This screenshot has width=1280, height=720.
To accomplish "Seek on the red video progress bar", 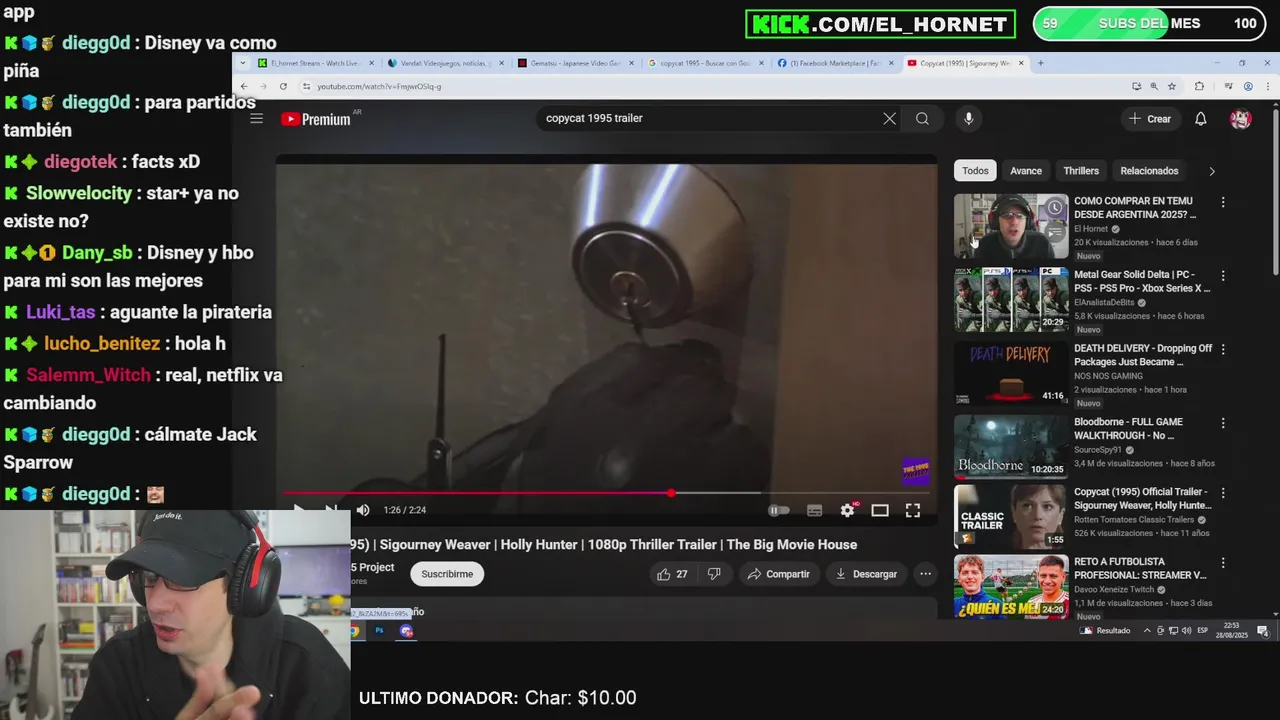I will click(606, 493).
